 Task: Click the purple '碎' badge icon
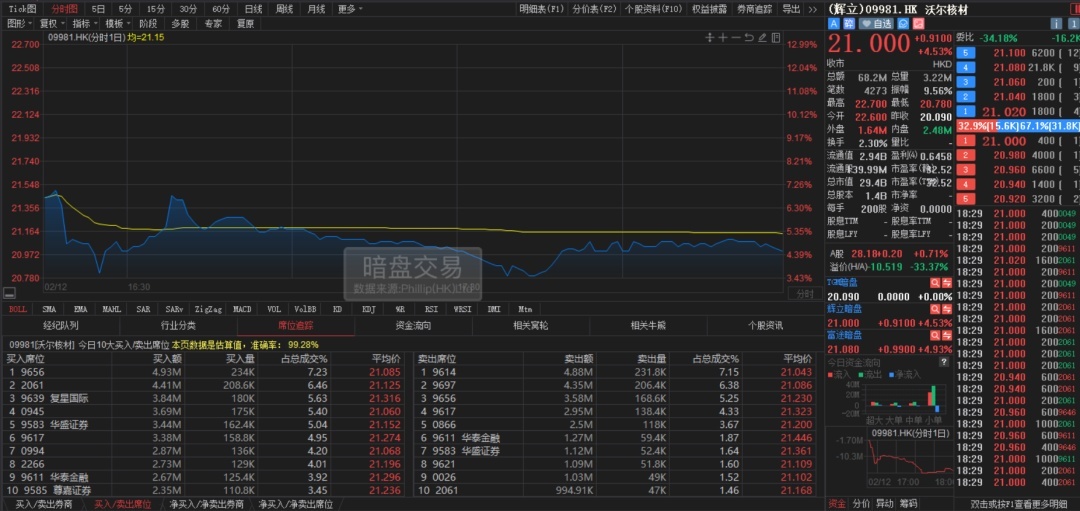click(x=849, y=23)
